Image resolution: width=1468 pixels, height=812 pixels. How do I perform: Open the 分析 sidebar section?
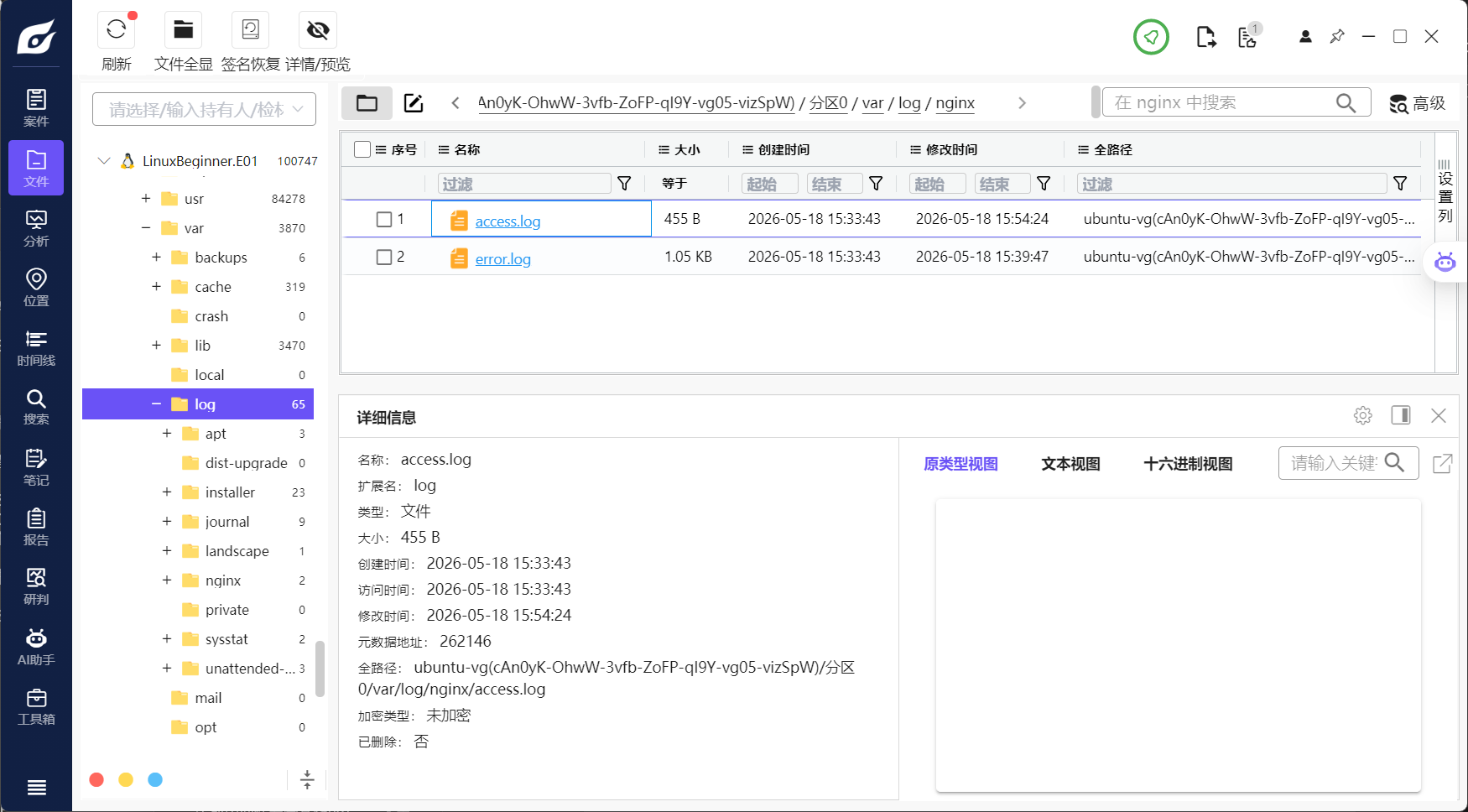(36, 228)
